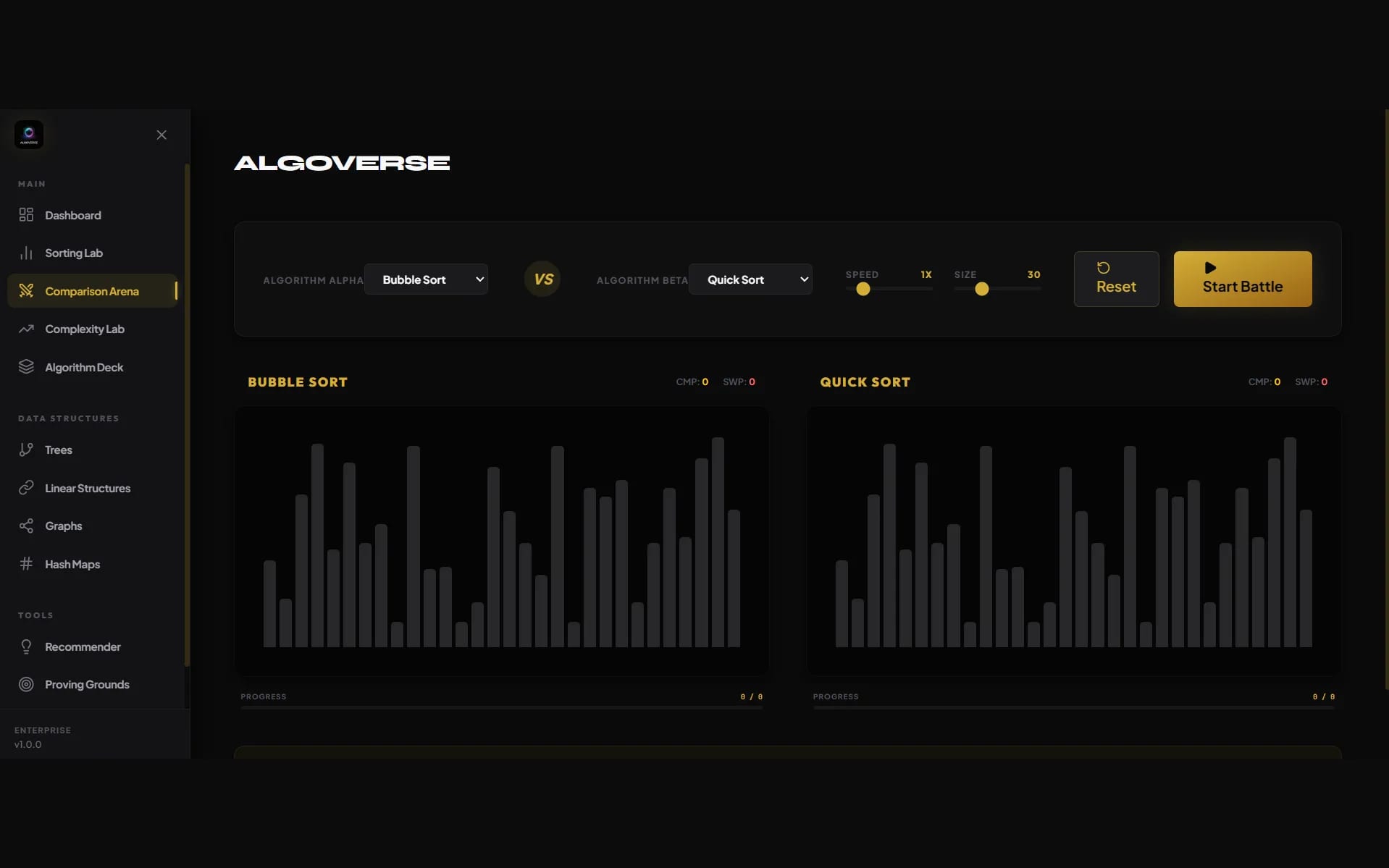Click the Quick Sort progress count 0 / 0
This screenshot has width=1389, height=868.
click(1323, 696)
